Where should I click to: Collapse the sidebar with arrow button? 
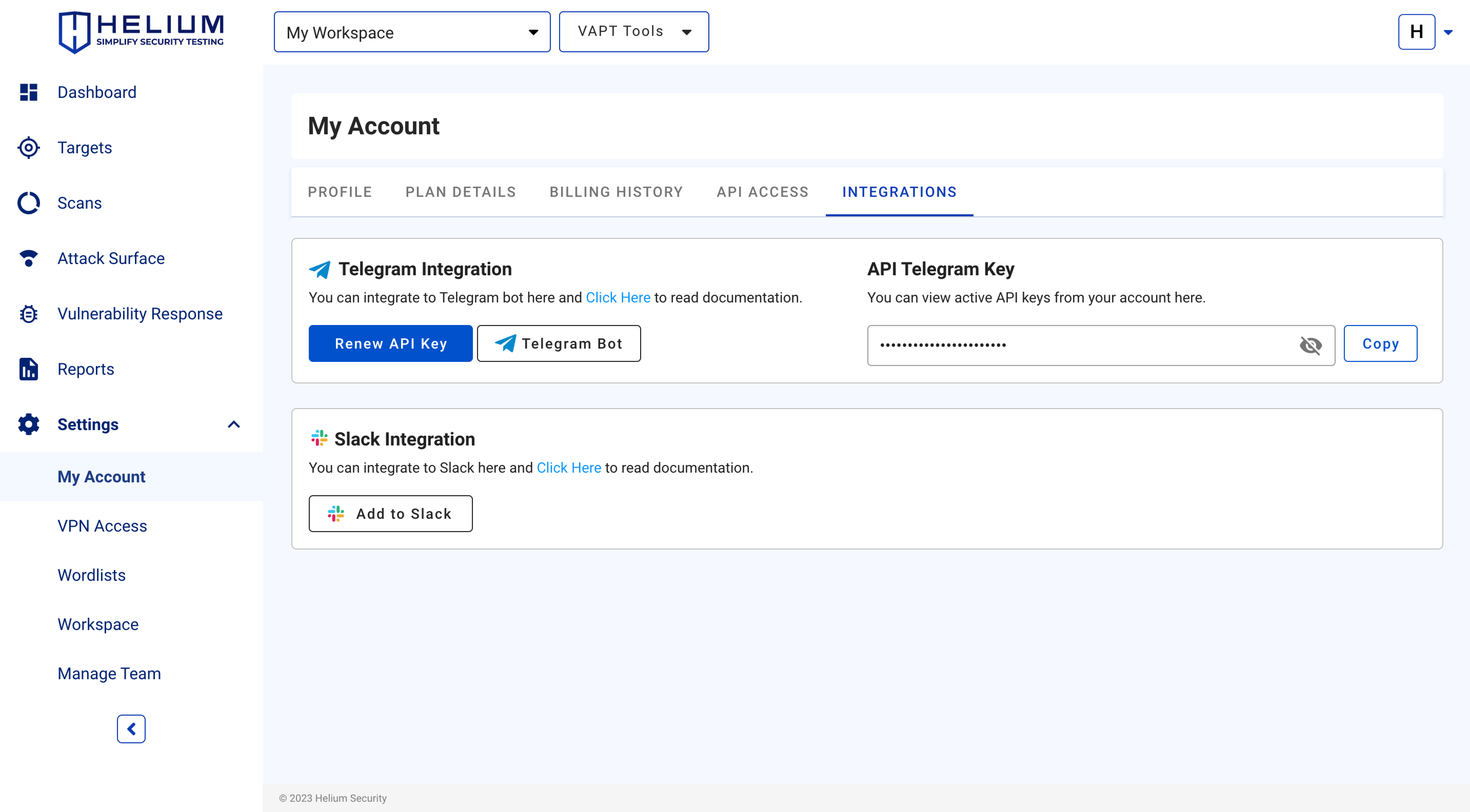click(131, 729)
